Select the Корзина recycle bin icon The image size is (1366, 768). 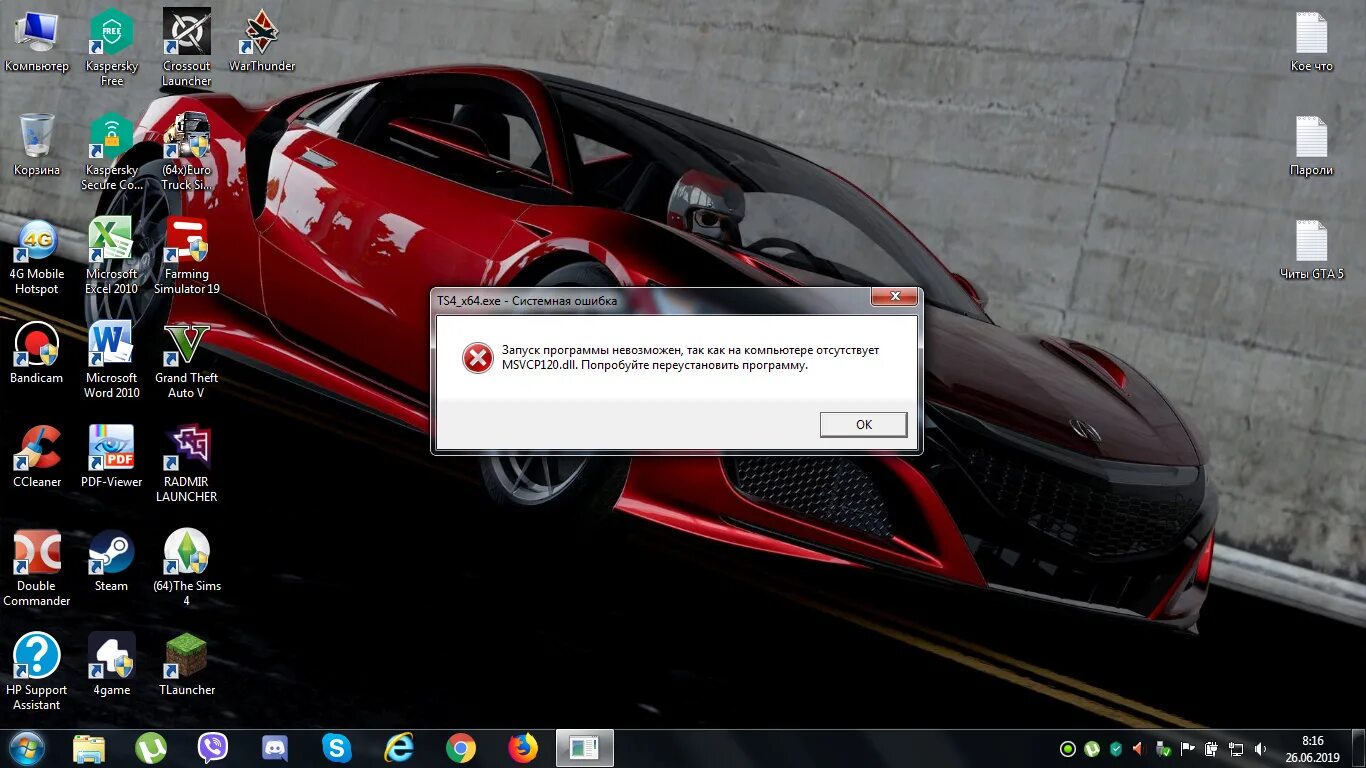(x=37, y=145)
